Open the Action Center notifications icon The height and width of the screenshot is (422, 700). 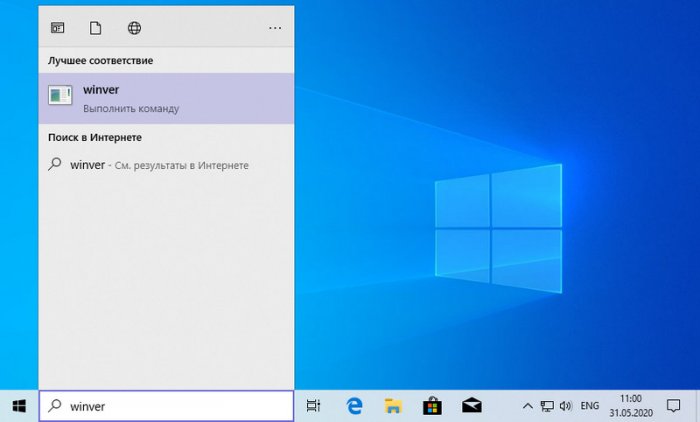click(673, 406)
